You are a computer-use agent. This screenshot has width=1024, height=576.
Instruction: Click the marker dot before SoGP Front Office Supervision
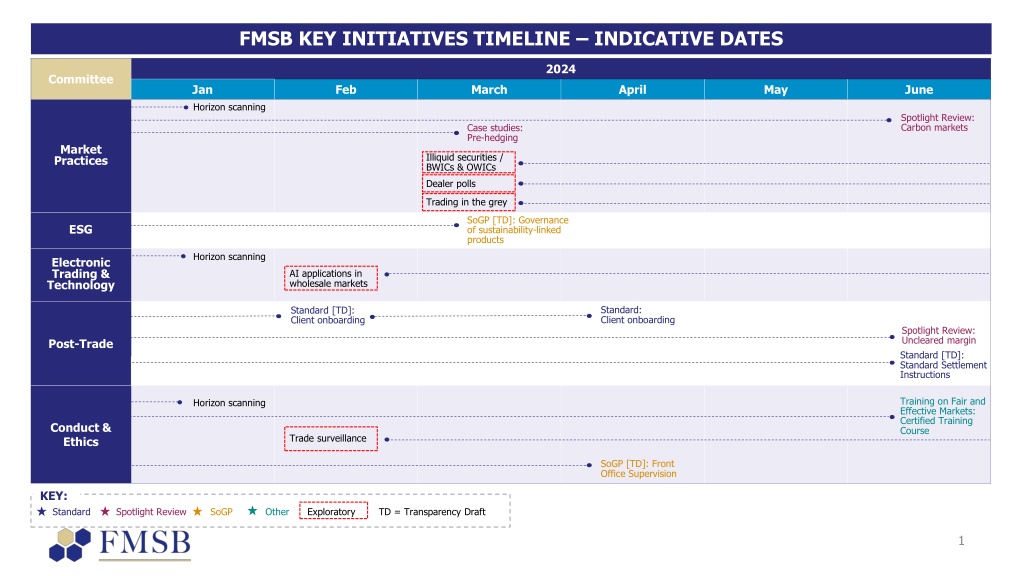pyautogui.click(x=590, y=465)
